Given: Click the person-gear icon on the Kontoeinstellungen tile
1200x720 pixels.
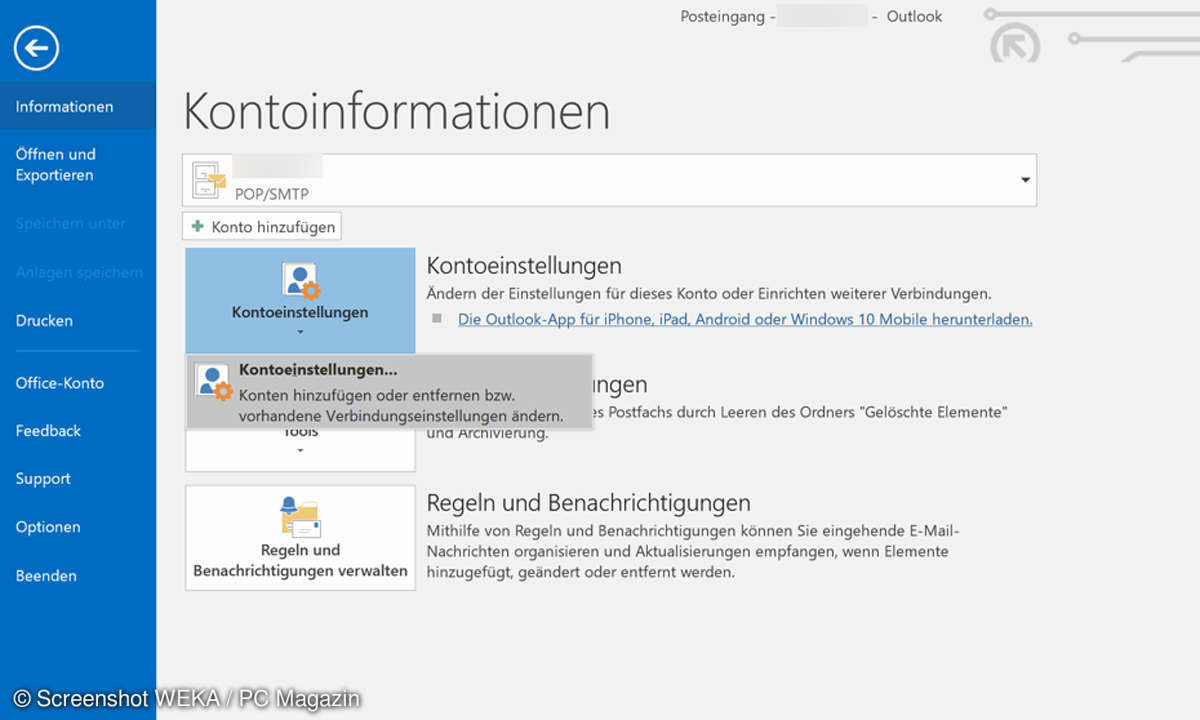Looking at the screenshot, I should tap(300, 281).
